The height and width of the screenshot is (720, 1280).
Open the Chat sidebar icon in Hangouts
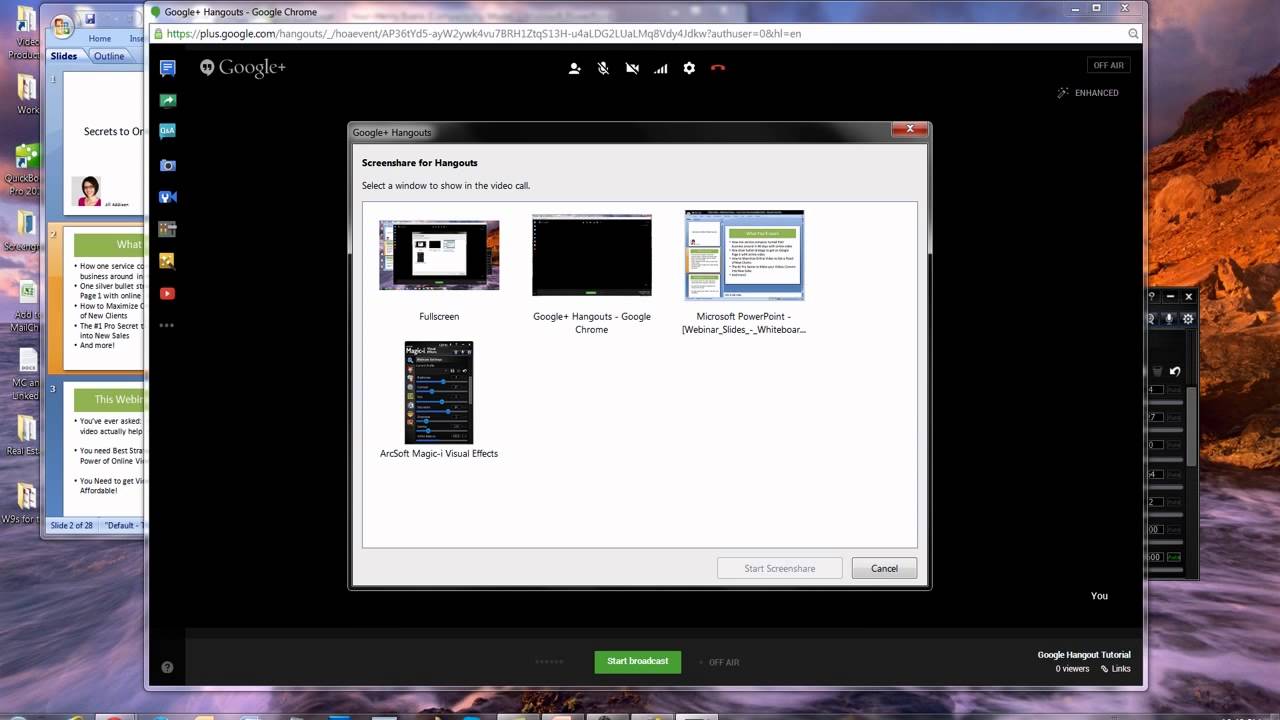point(167,68)
